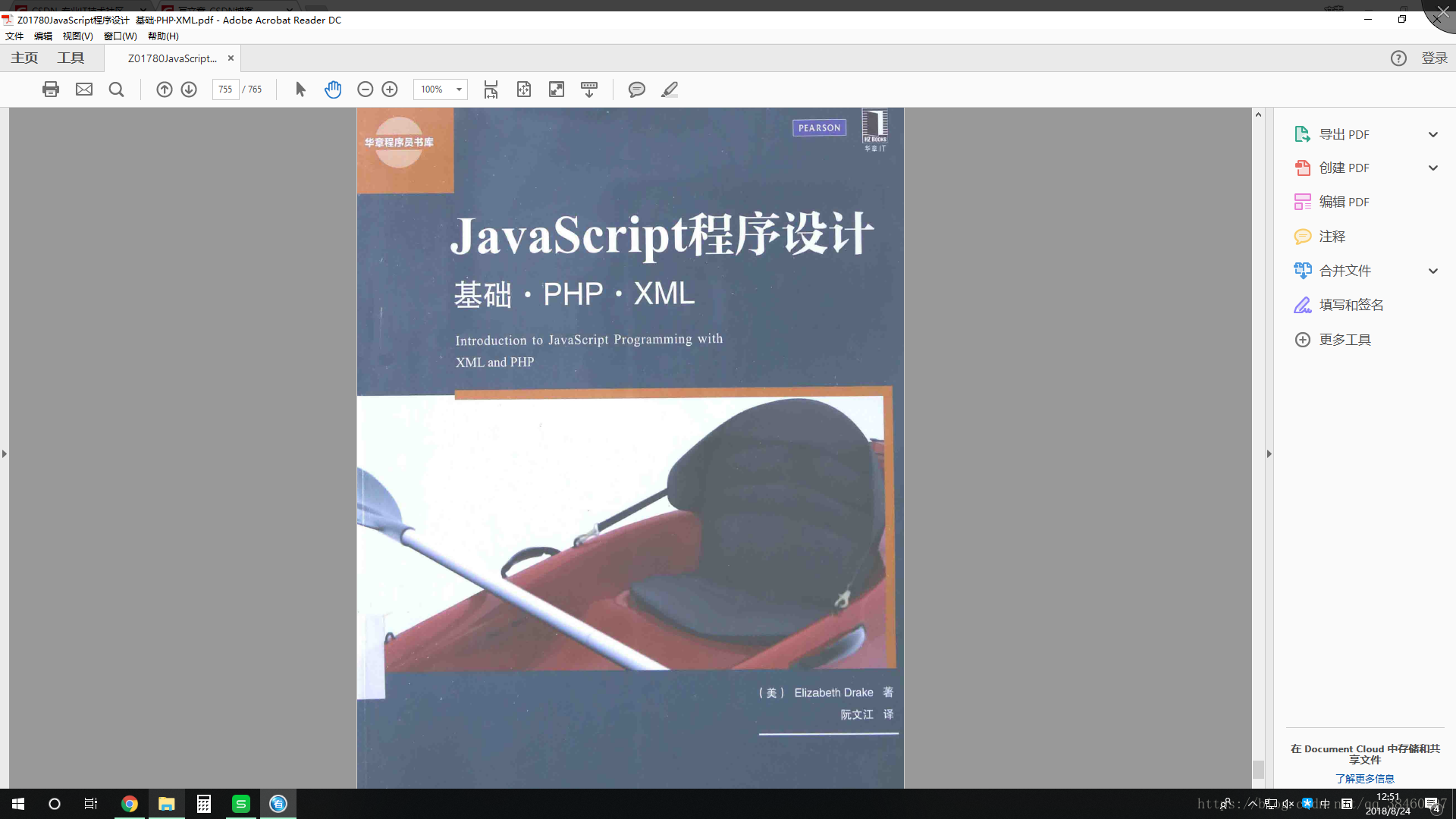Open More Tools (更多工具)
This screenshot has height=819, width=1456.
[x=1333, y=340]
